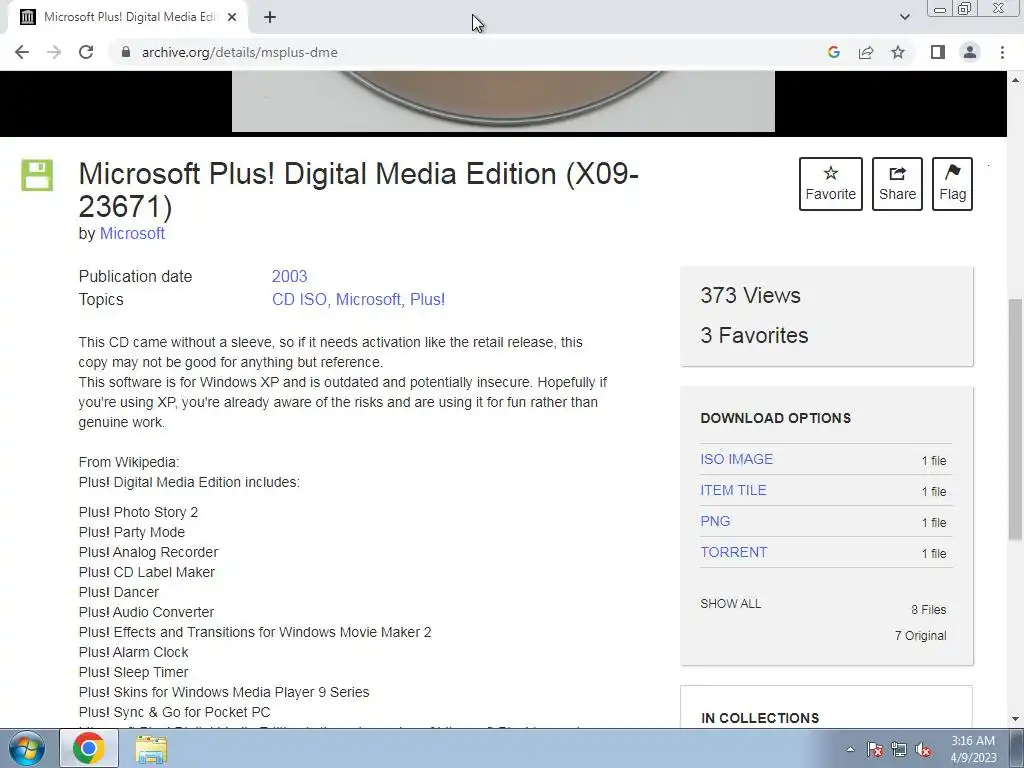
Task: Click the 'Plus! Party Mode' line
Action: (x=132, y=532)
